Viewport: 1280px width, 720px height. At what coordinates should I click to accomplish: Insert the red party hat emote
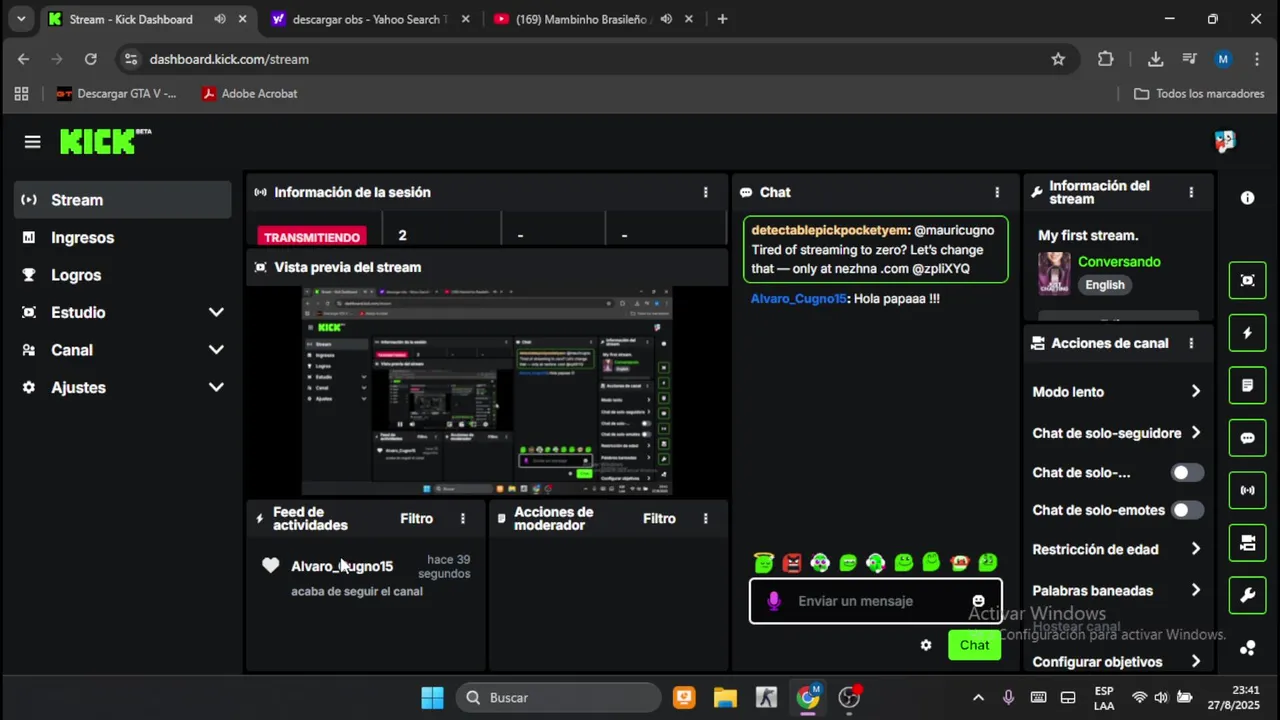point(960,563)
